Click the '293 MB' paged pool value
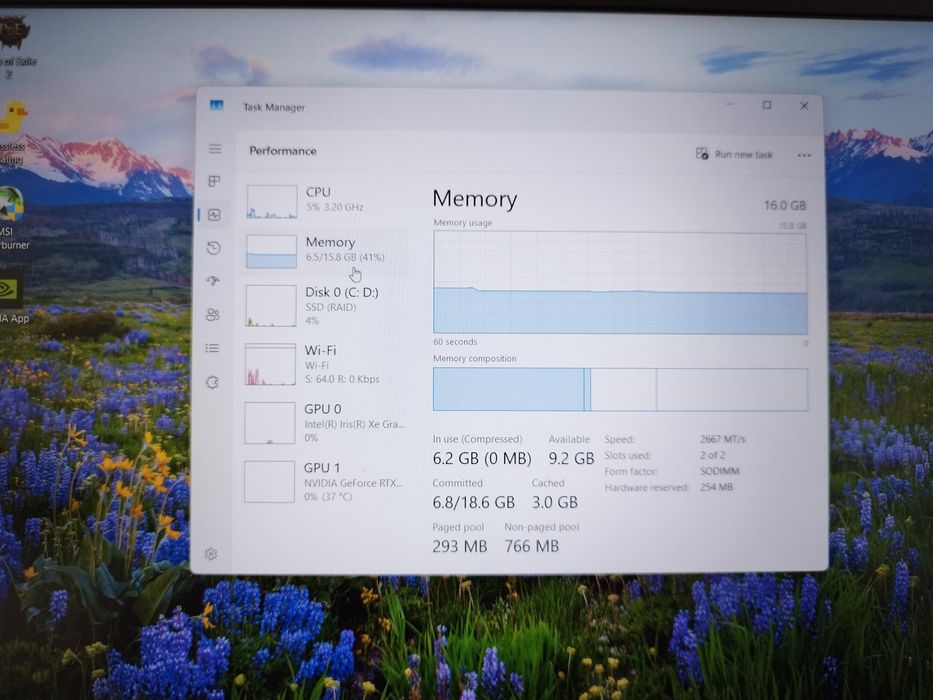 (459, 546)
